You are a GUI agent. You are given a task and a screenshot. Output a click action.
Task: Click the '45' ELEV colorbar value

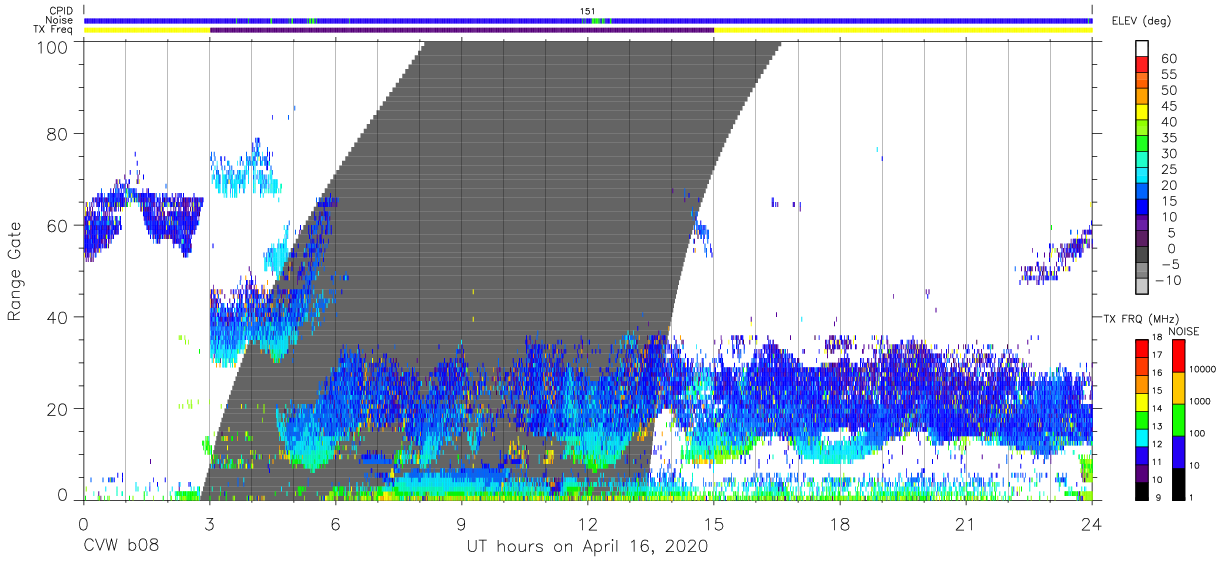1169,106
